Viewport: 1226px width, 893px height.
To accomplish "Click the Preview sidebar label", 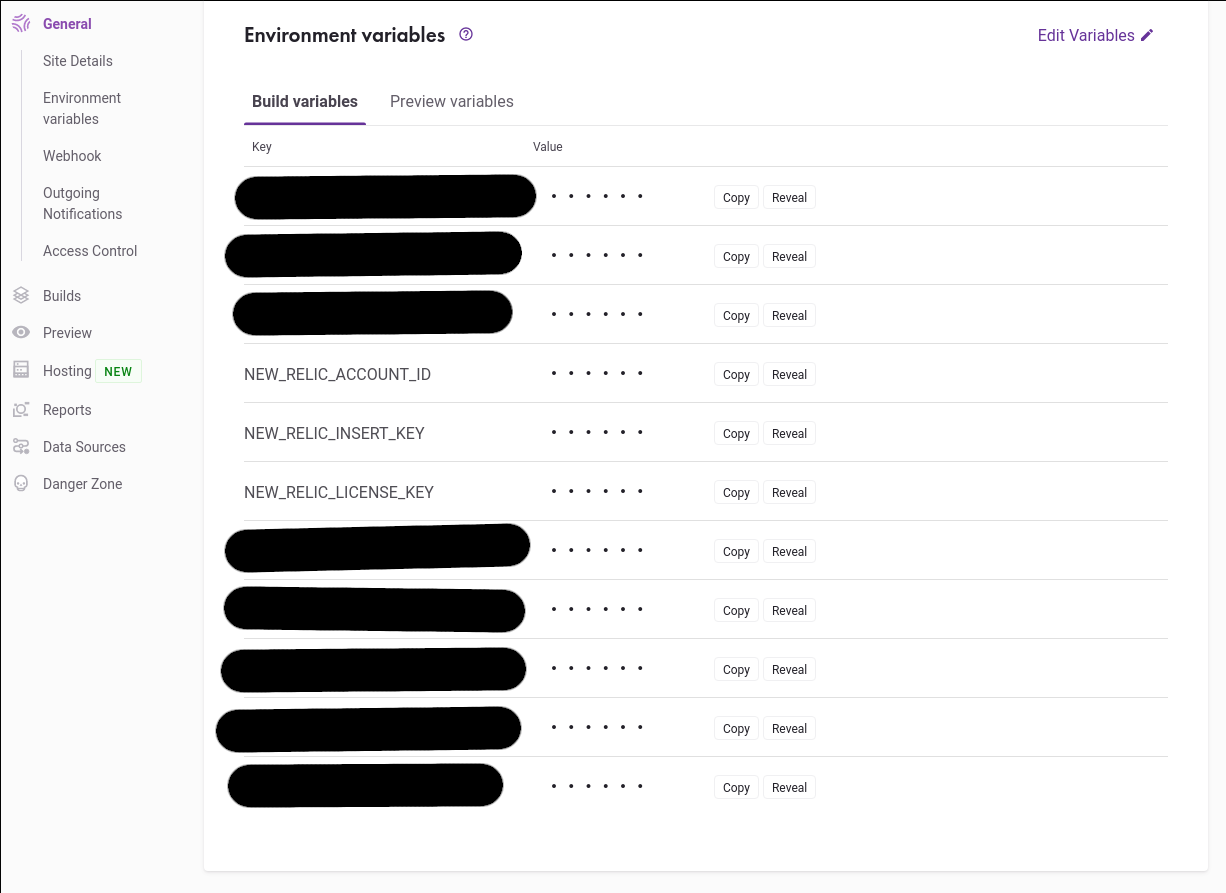I will [x=67, y=333].
